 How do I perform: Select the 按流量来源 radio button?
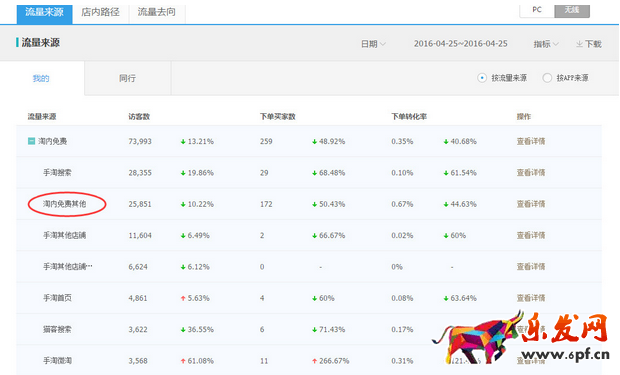(482, 78)
